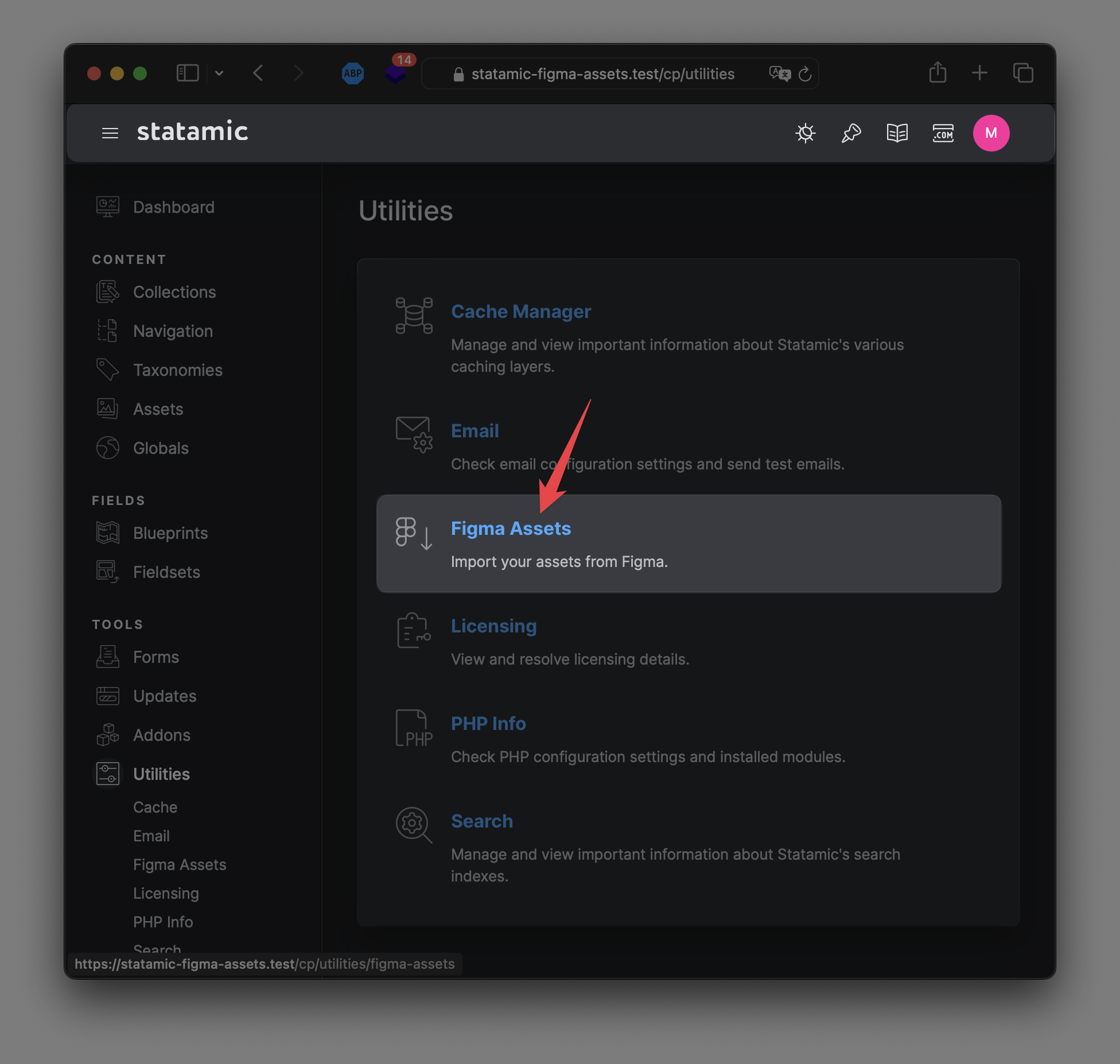This screenshot has height=1064, width=1120.
Task: Click the Taxonomies tag icon
Action: click(x=108, y=370)
